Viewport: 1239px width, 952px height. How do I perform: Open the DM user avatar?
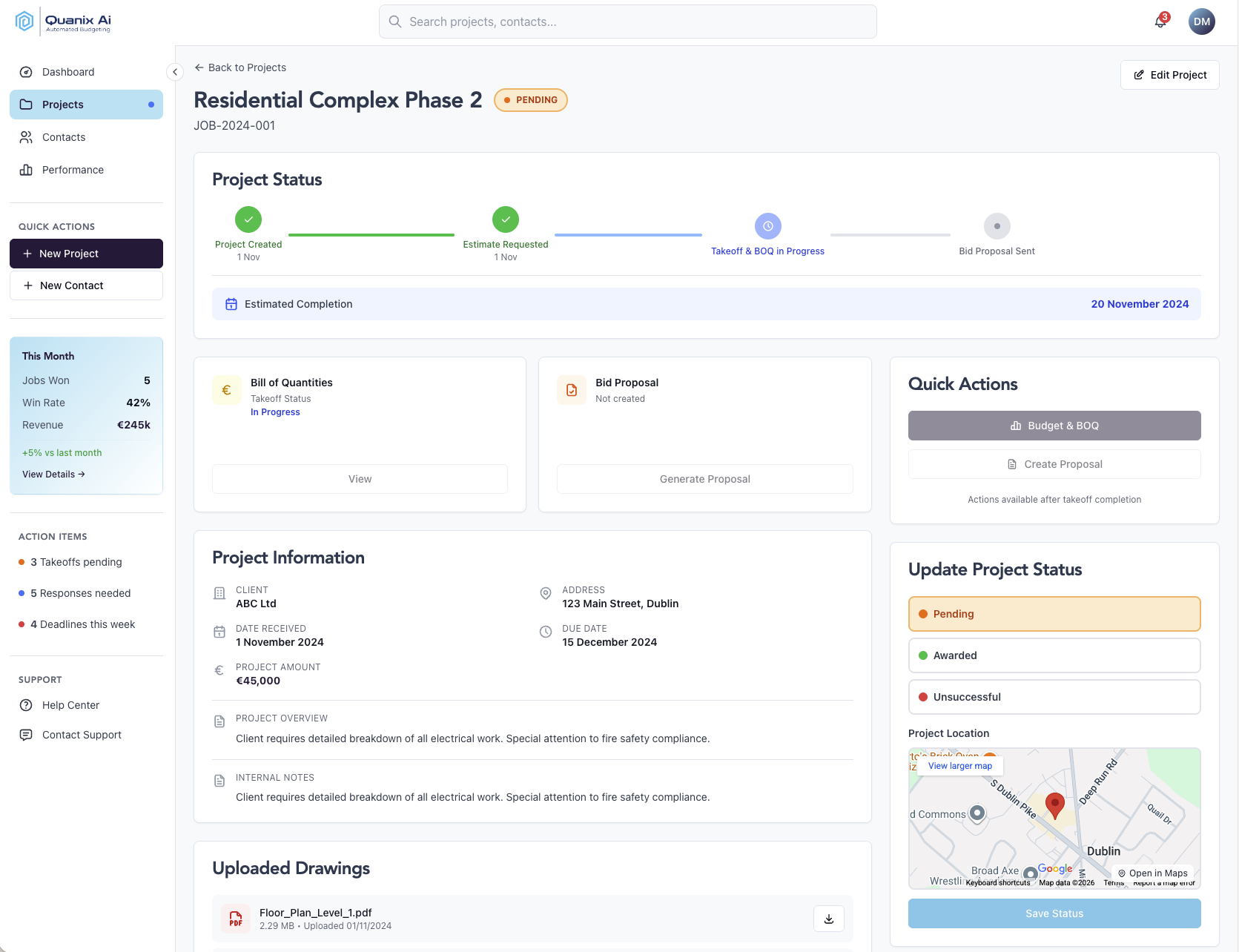[1201, 22]
